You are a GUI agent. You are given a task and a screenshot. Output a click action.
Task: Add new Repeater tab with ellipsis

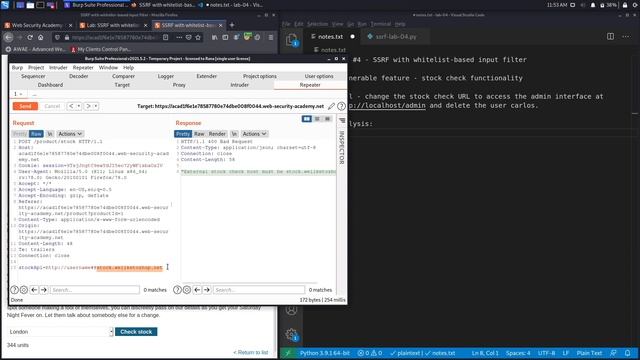[35, 94]
